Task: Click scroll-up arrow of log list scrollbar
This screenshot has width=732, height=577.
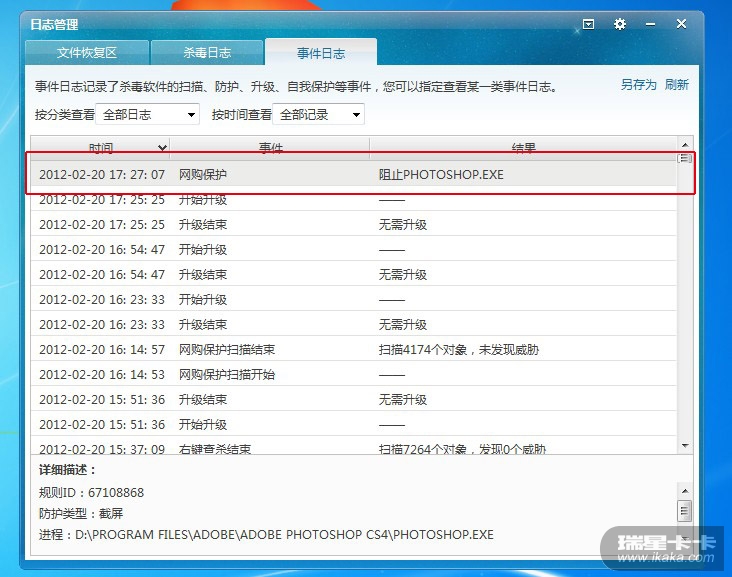Action: [x=685, y=145]
